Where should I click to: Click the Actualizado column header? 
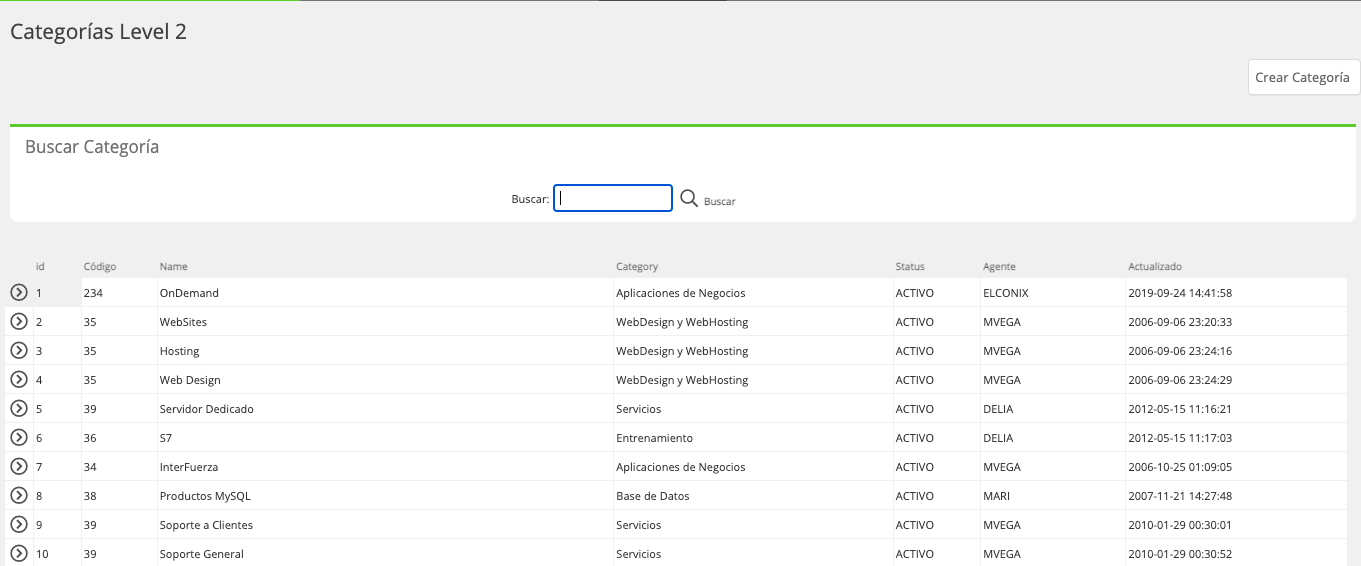[x=1155, y=266]
